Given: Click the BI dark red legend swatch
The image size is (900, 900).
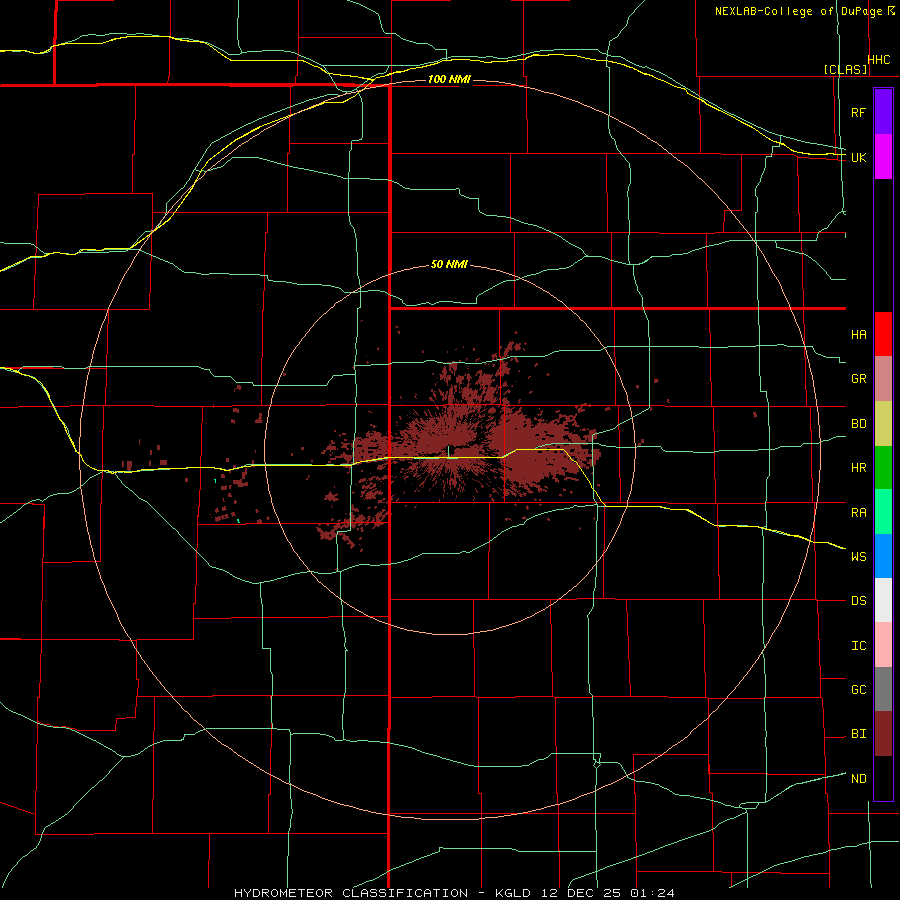Looking at the screenshot, I should tap(883, 734).
